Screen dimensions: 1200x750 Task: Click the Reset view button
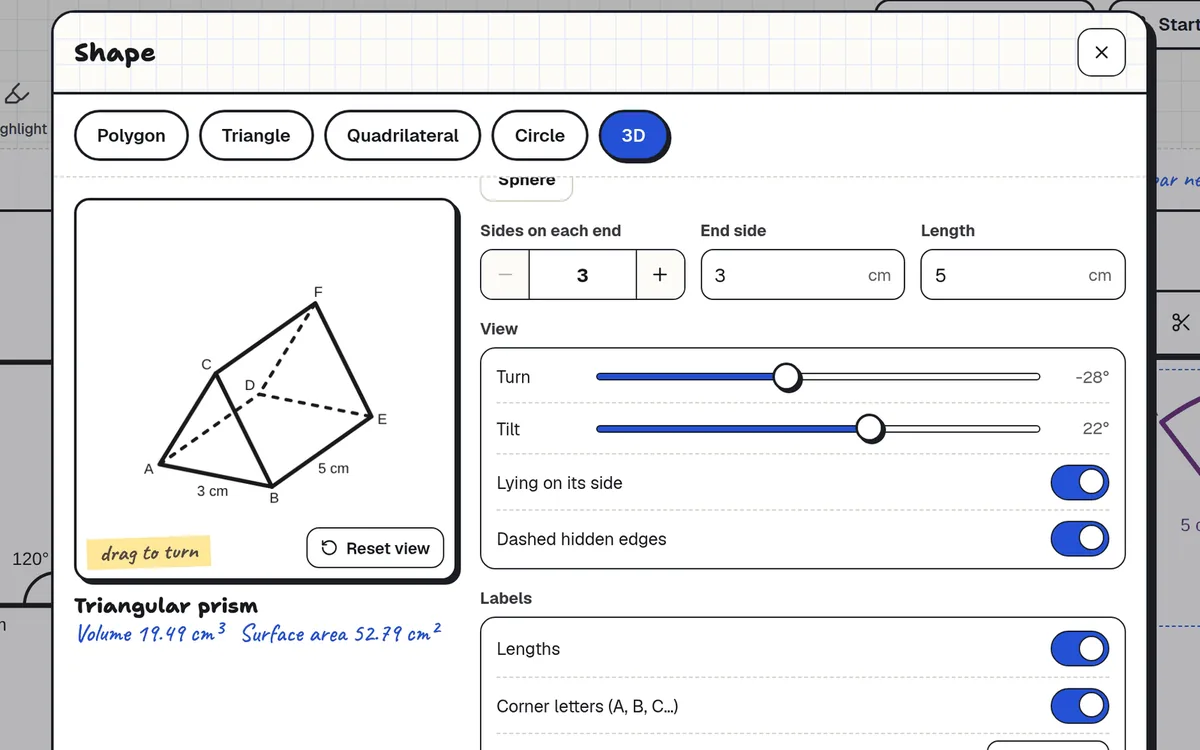[375, 548]
